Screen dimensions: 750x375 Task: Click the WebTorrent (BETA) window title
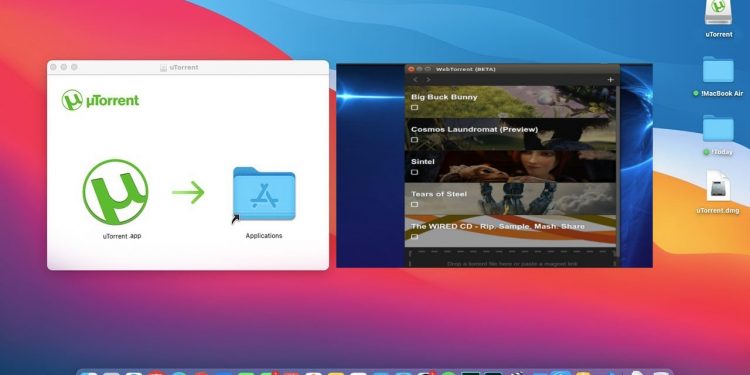[465, 69]
